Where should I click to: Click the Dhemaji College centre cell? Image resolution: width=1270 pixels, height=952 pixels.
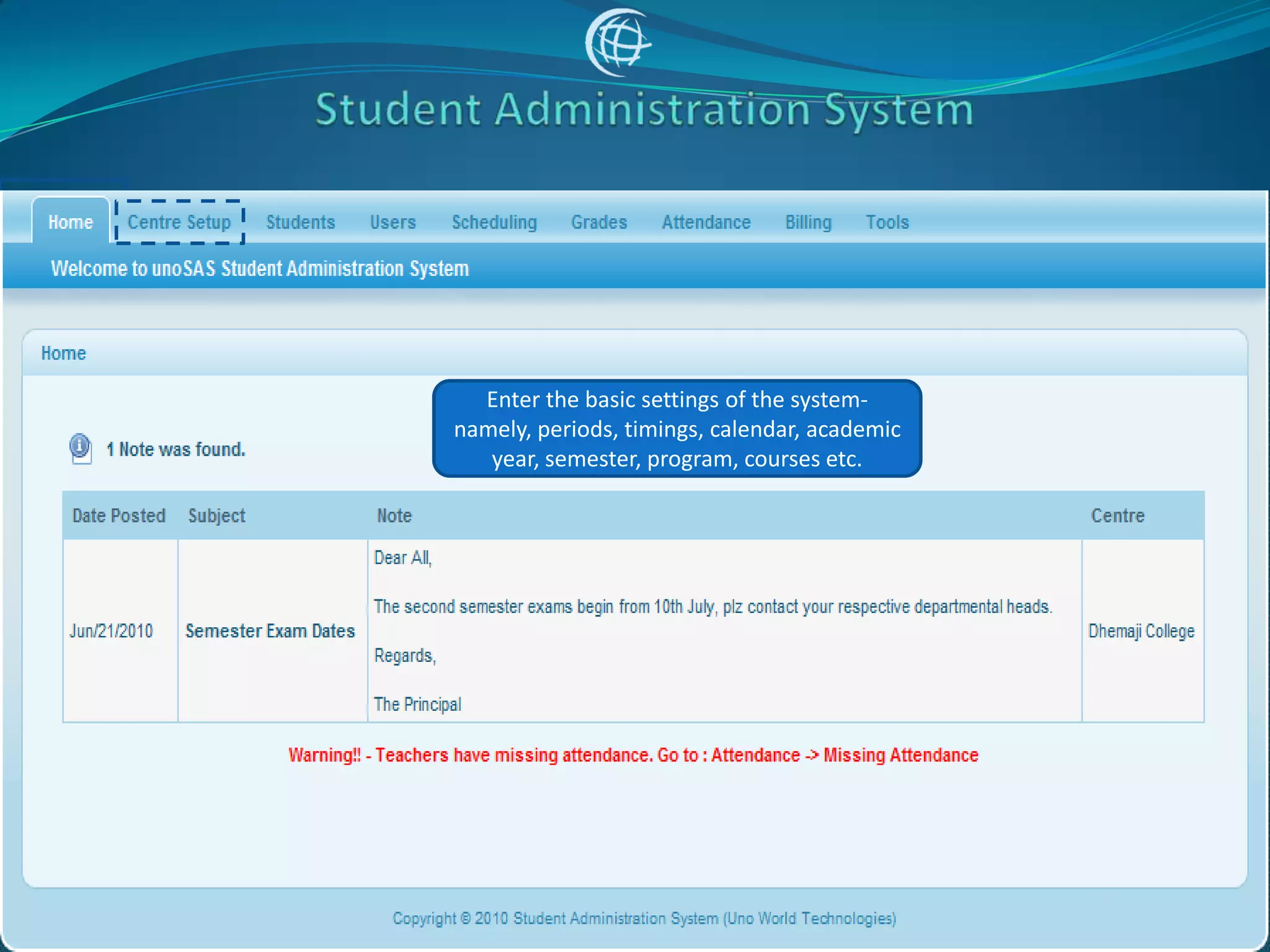pyautogui.click(x=1142, y=631)
